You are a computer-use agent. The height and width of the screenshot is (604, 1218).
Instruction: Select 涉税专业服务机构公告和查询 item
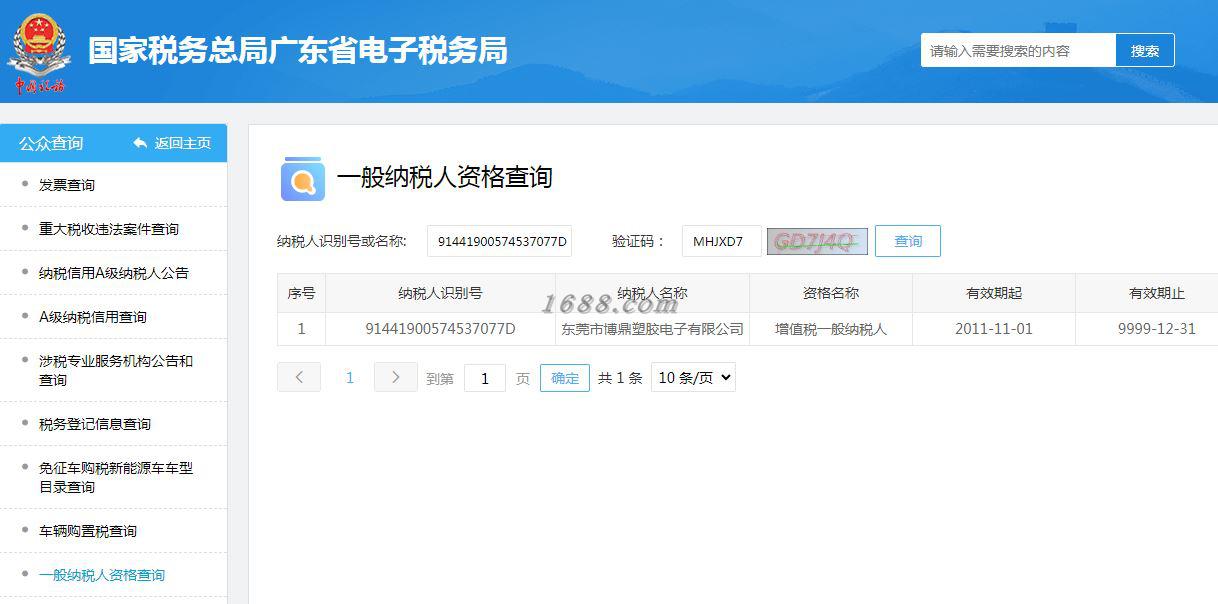pos(116,370)
